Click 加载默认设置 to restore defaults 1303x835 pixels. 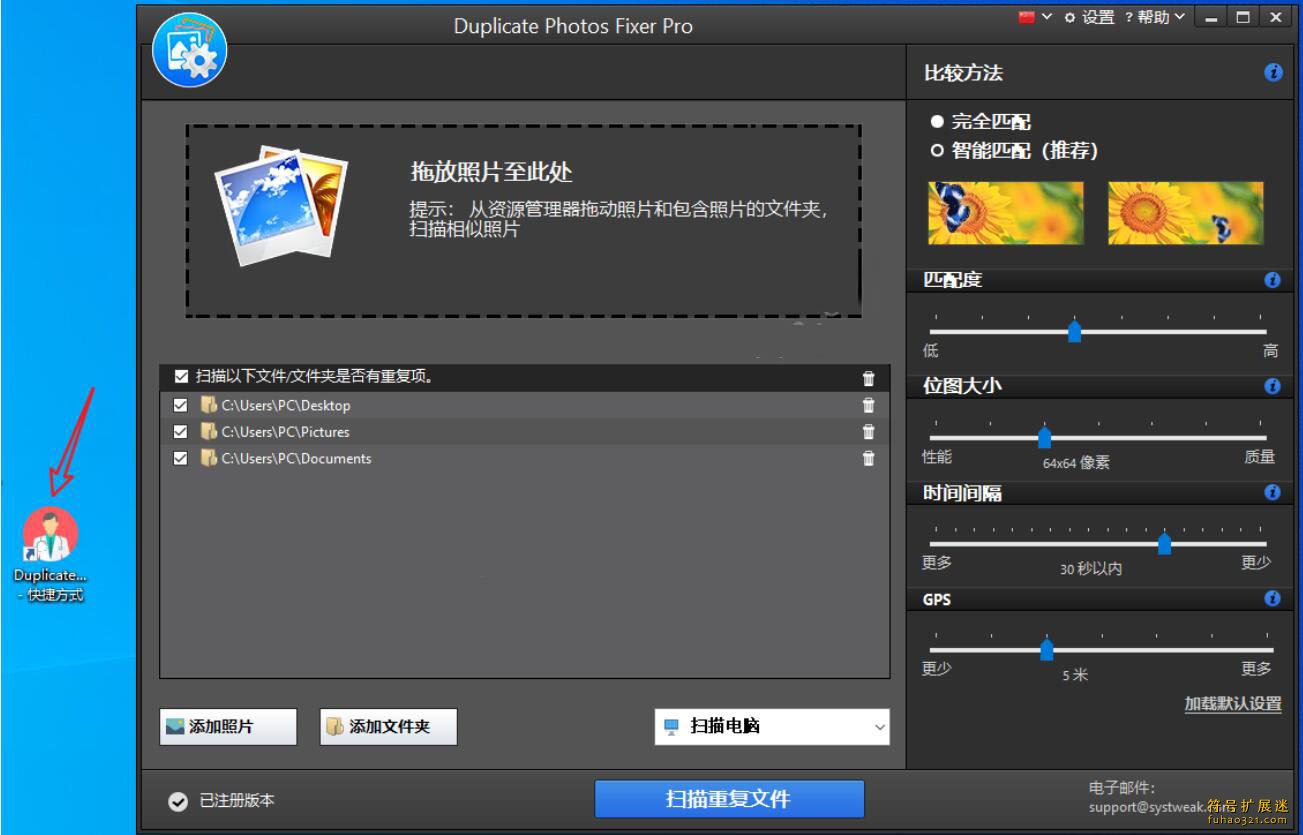[x=1232, y=704]
